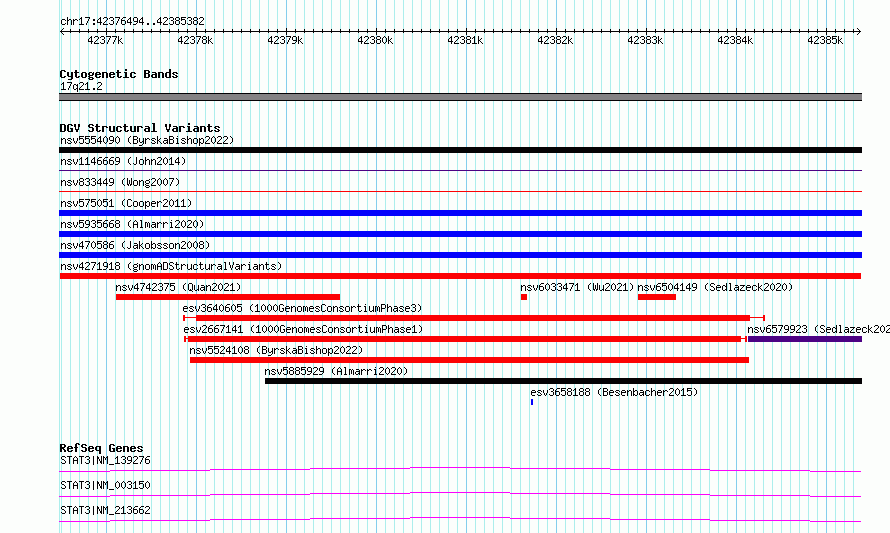The height and width of the screenshot is (533, 890).
Task: Click the nsv575051 Cooper2011 blue bar
Action: click(x=460, y=213)
